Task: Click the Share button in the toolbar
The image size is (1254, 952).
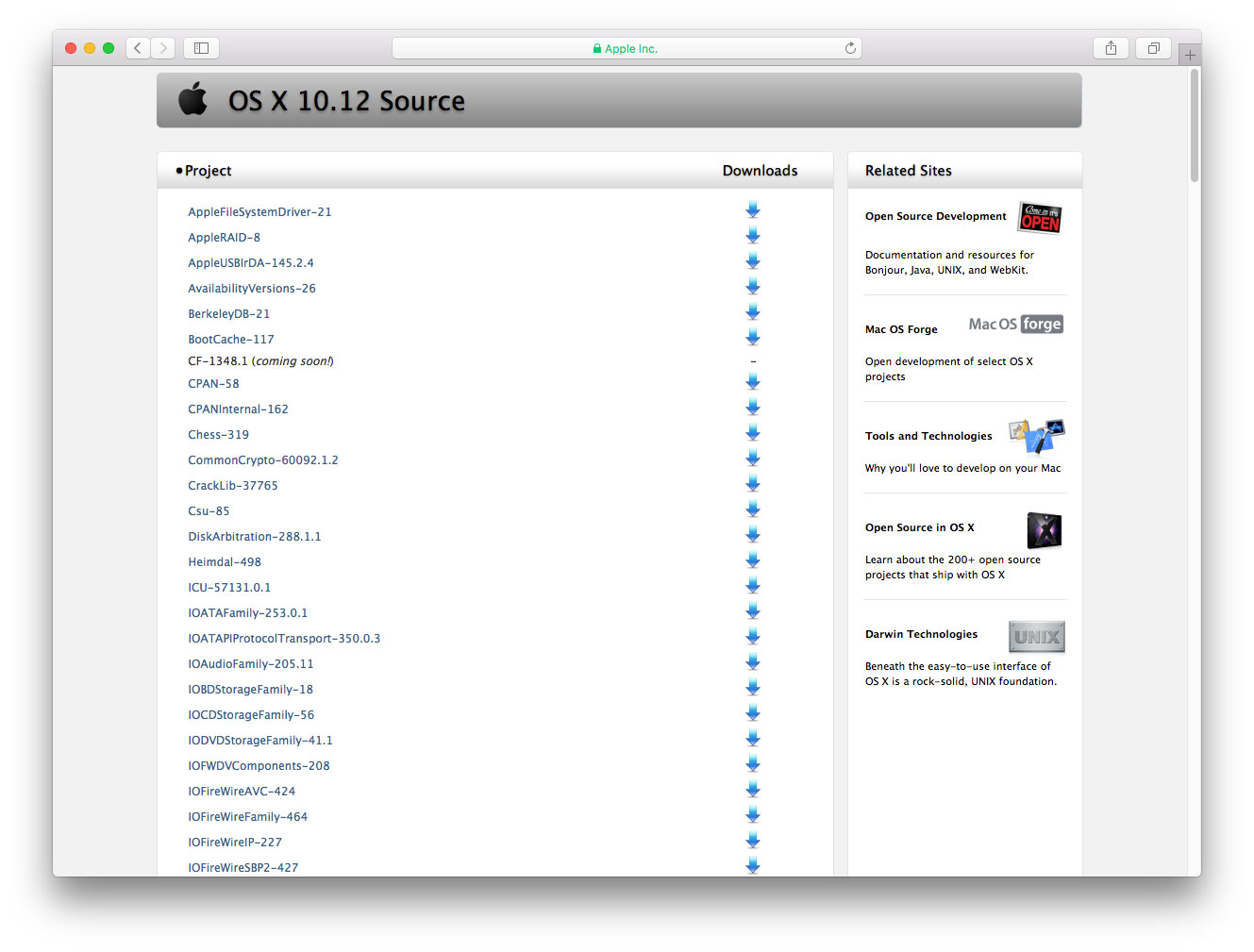Action: (x=1111, y=47)
